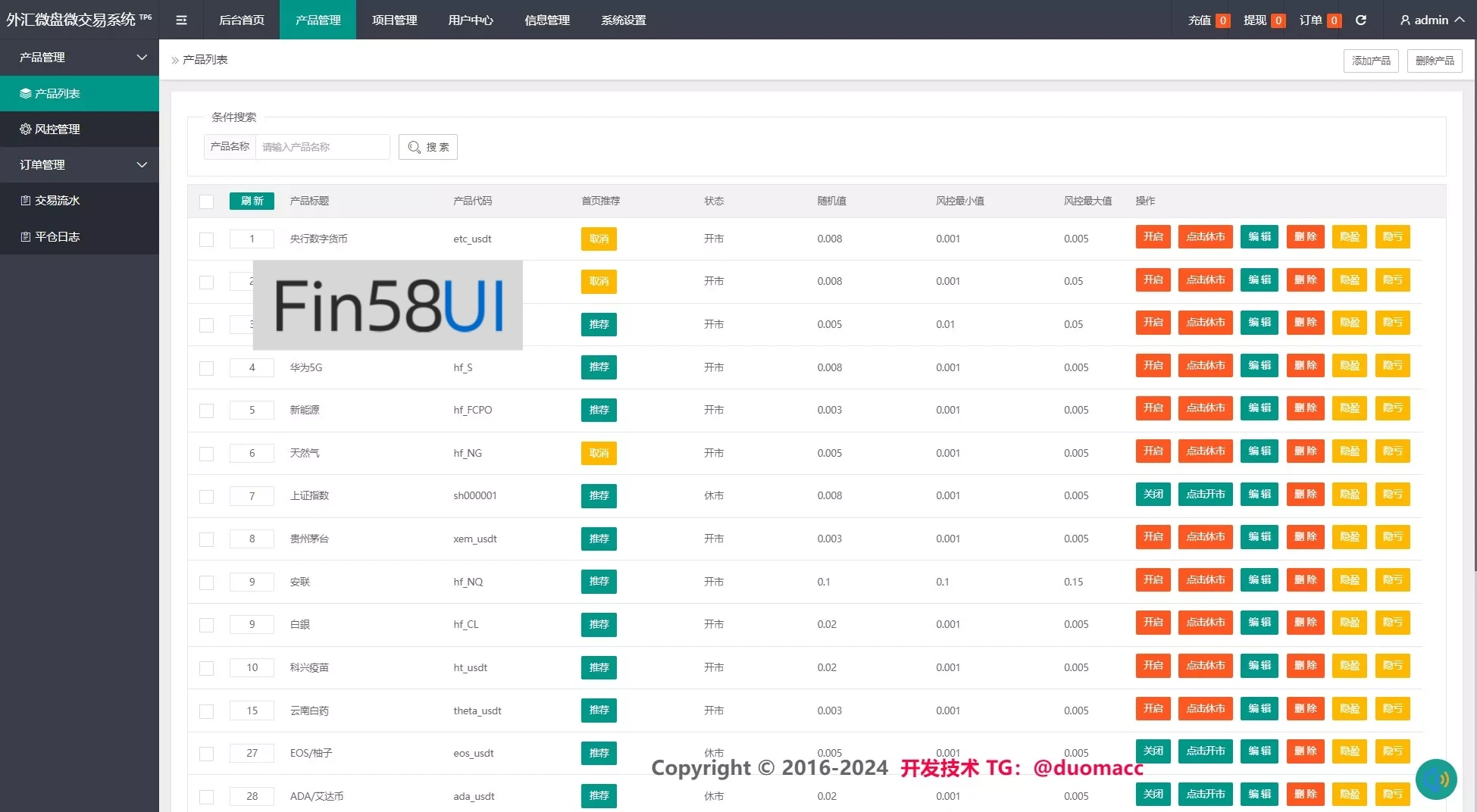Click 点击开市 for the 上证指数 row
This screenshot has height=812, width=1477.
pyautogui.click(x=1205, y=494)
